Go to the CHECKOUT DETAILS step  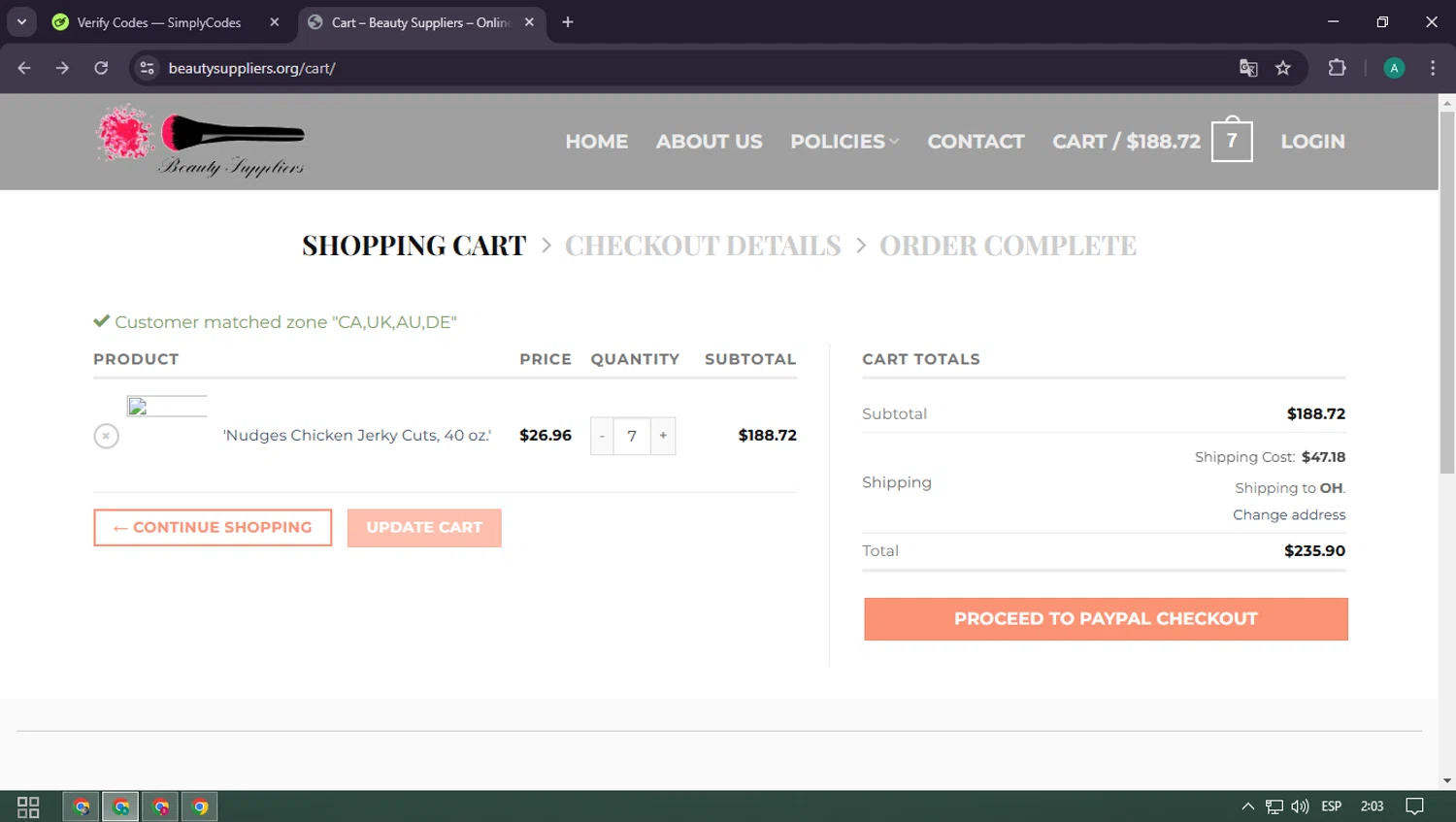click(x=703, y=246)
